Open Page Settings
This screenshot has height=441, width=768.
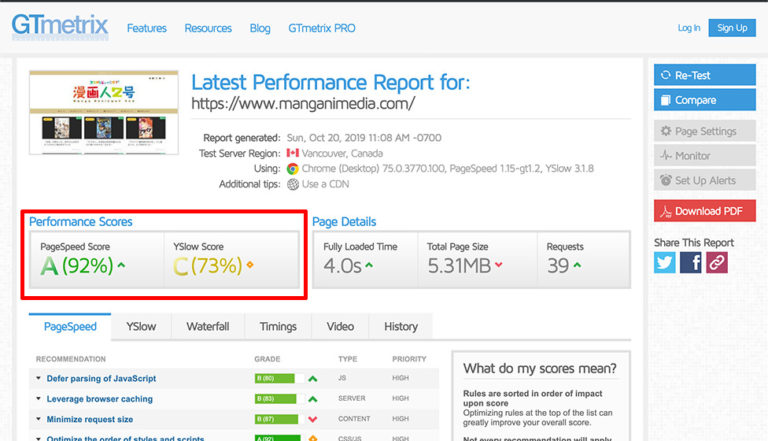tap(705, 131)
